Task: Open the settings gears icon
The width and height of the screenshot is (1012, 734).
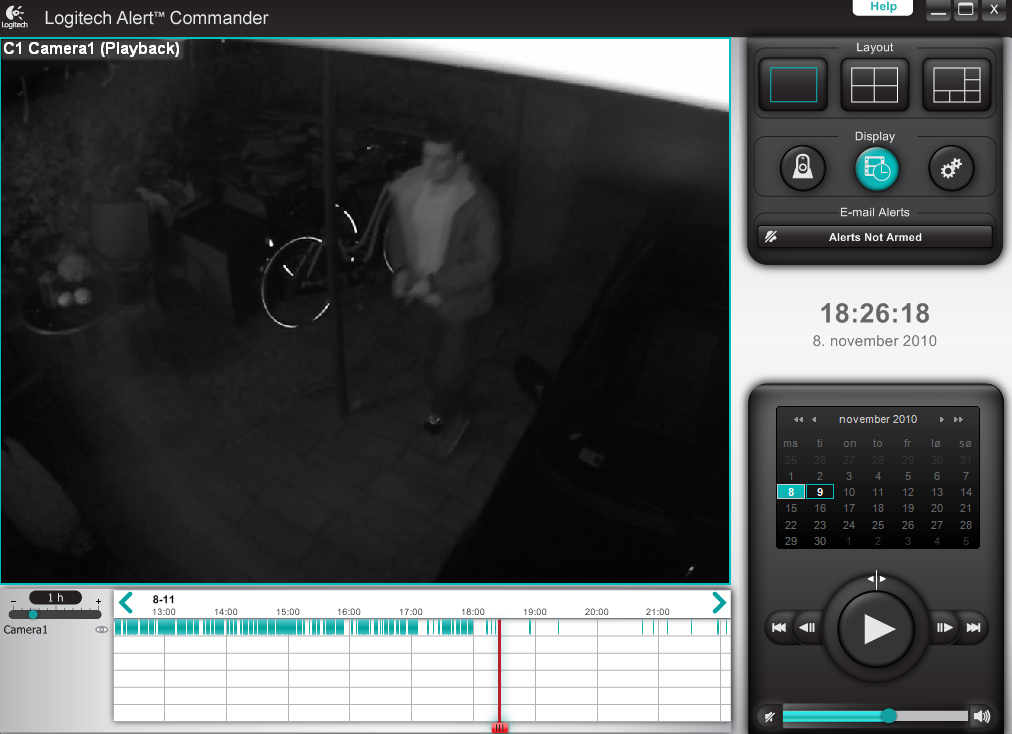Action: [951, 168]
